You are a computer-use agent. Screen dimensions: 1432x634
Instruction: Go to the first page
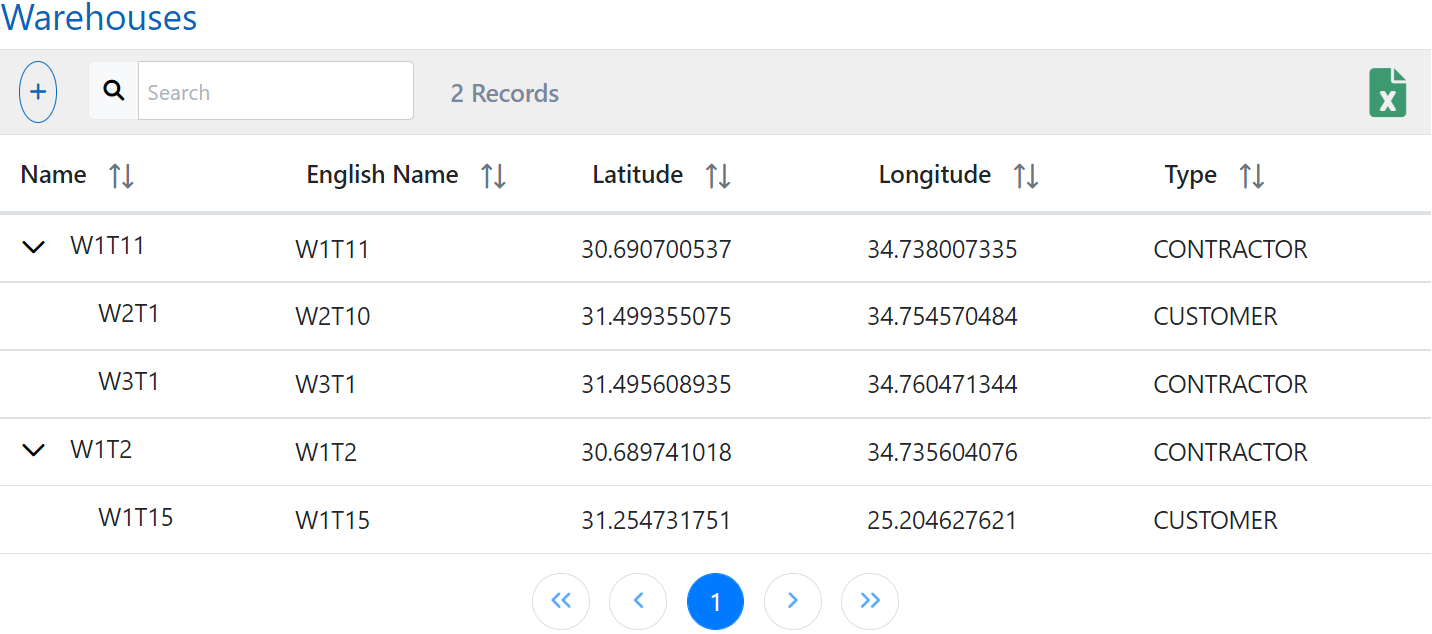coord(561,601)
